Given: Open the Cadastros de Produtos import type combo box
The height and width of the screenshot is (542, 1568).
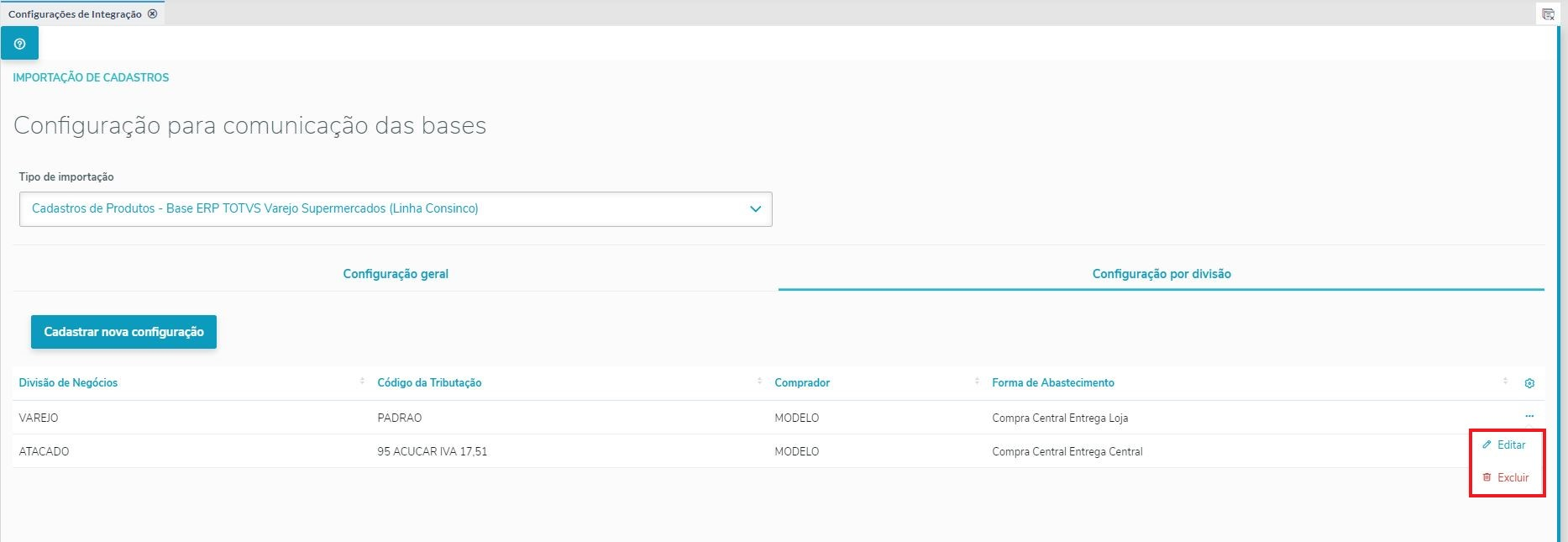Looking at the screenshot, I should [x=395, y=209].
